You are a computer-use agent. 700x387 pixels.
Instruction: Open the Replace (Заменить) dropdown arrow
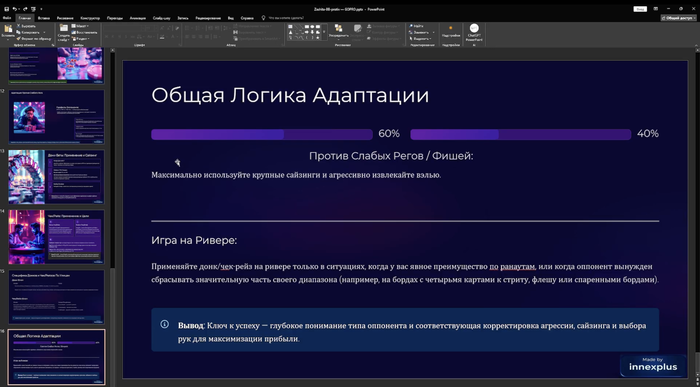433,33
